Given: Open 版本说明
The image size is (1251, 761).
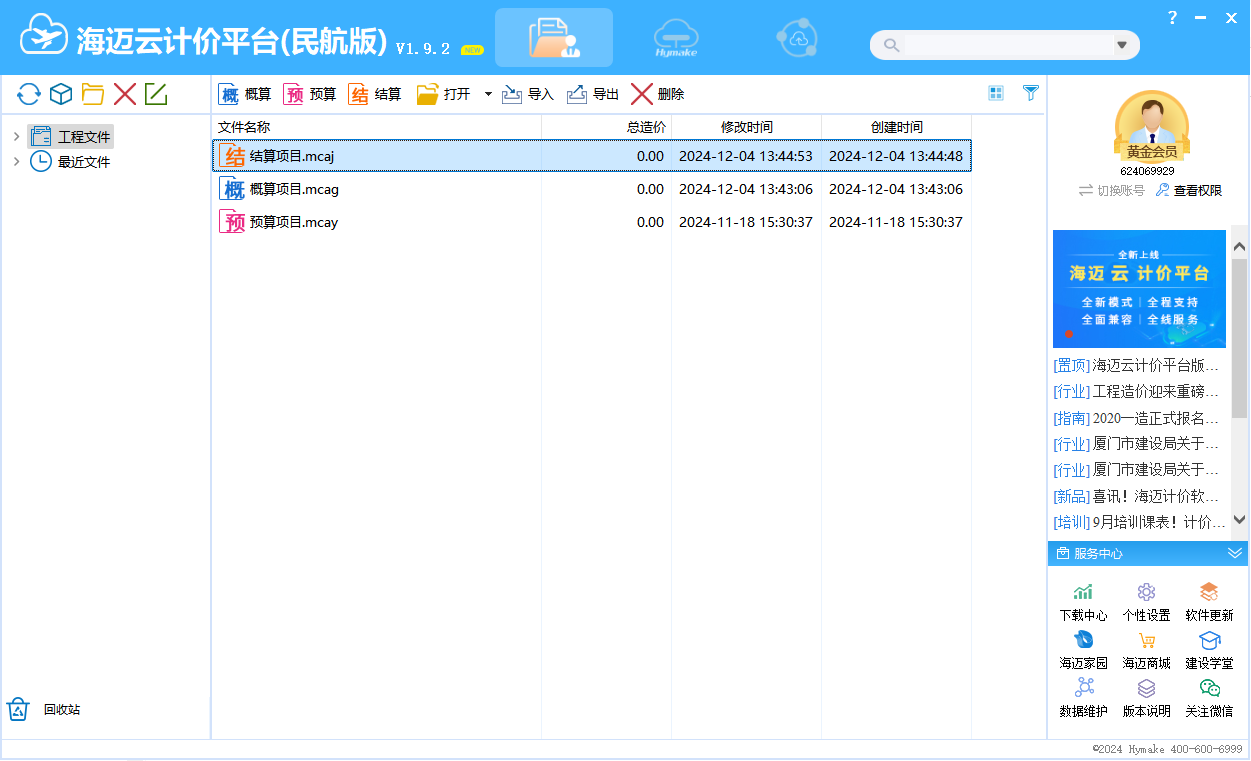Looking at the screenshot, I should [x=1146, y=699].
